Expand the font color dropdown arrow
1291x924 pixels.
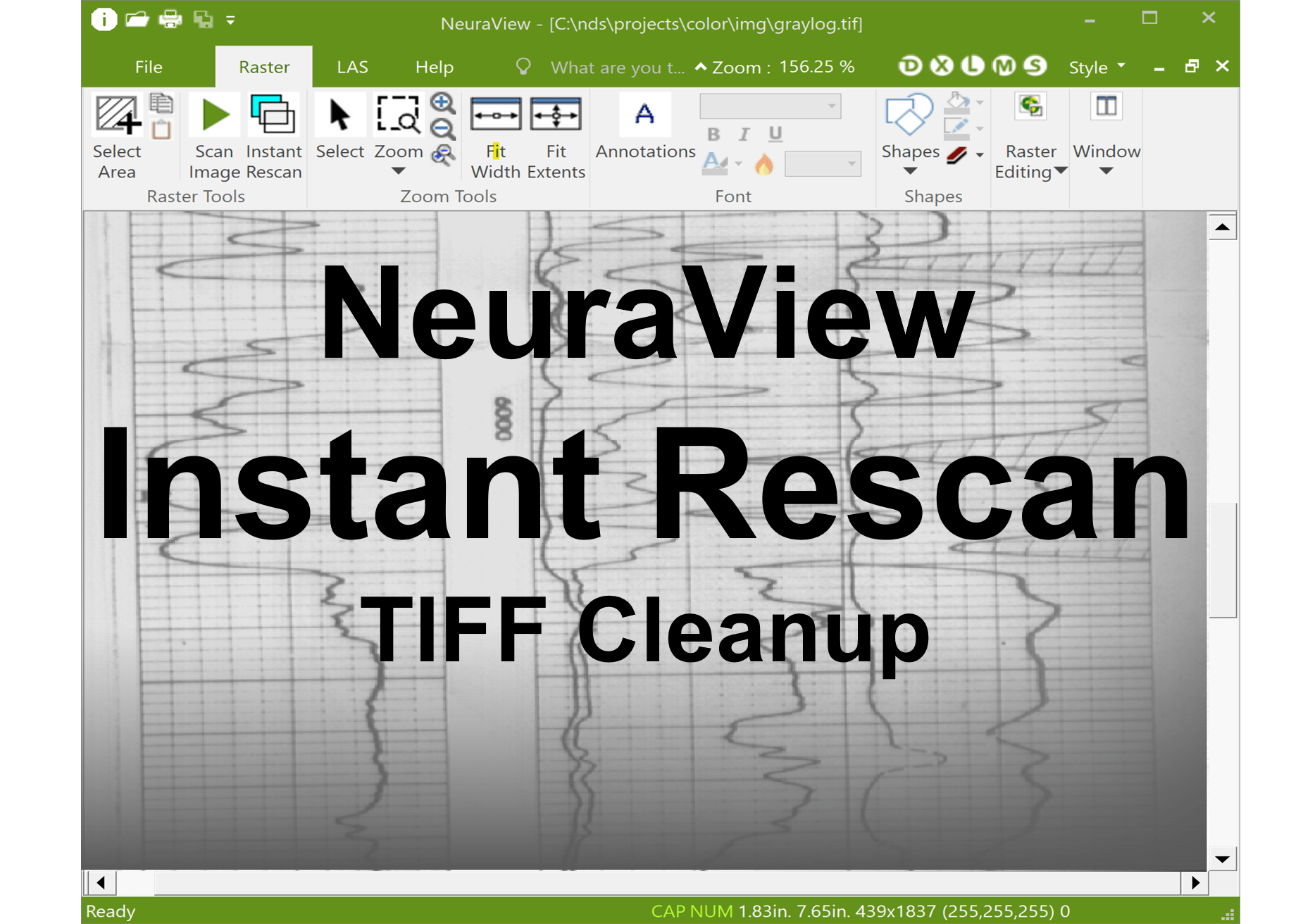(738, 164)
